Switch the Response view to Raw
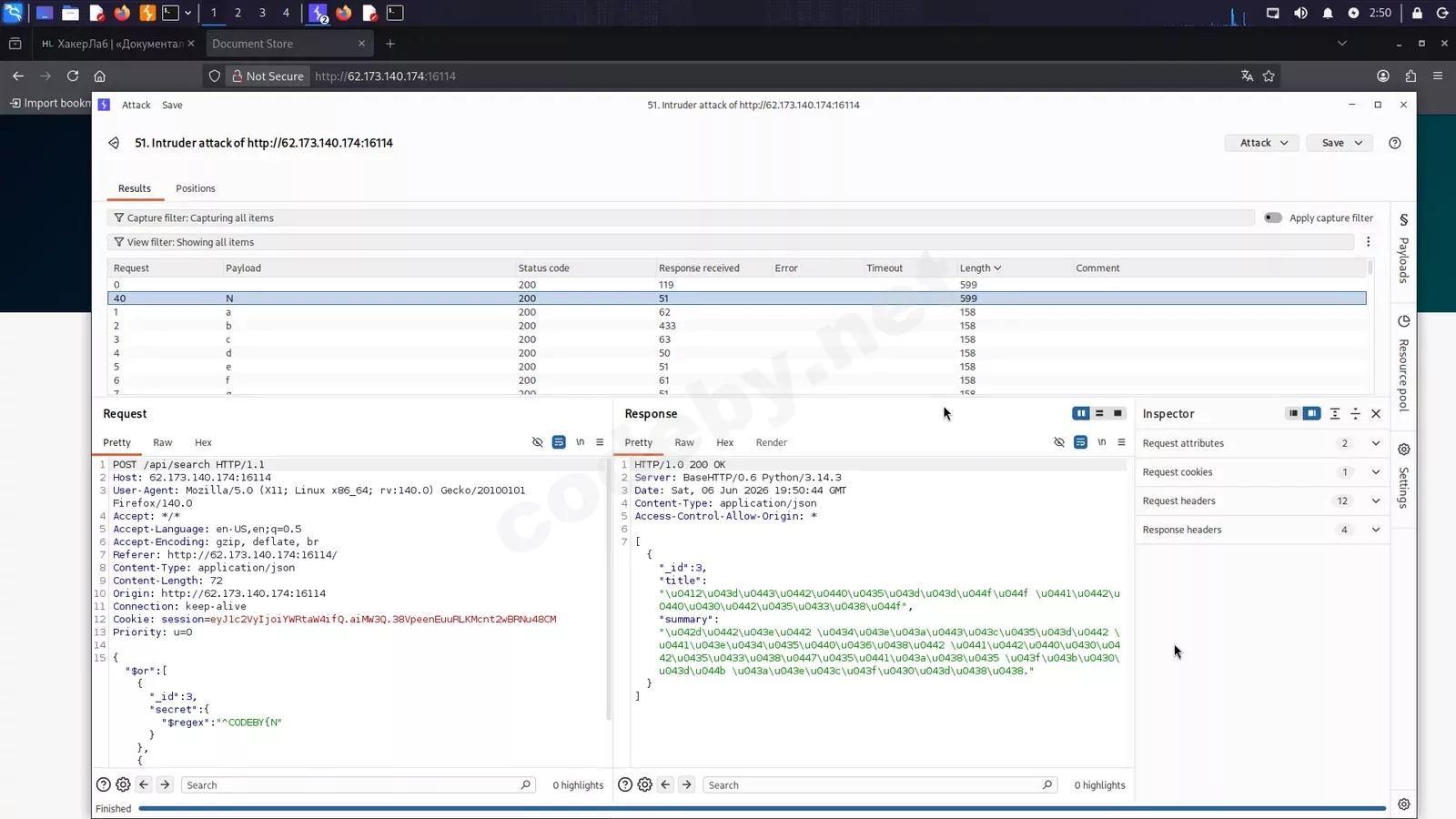 click(684, 442)
